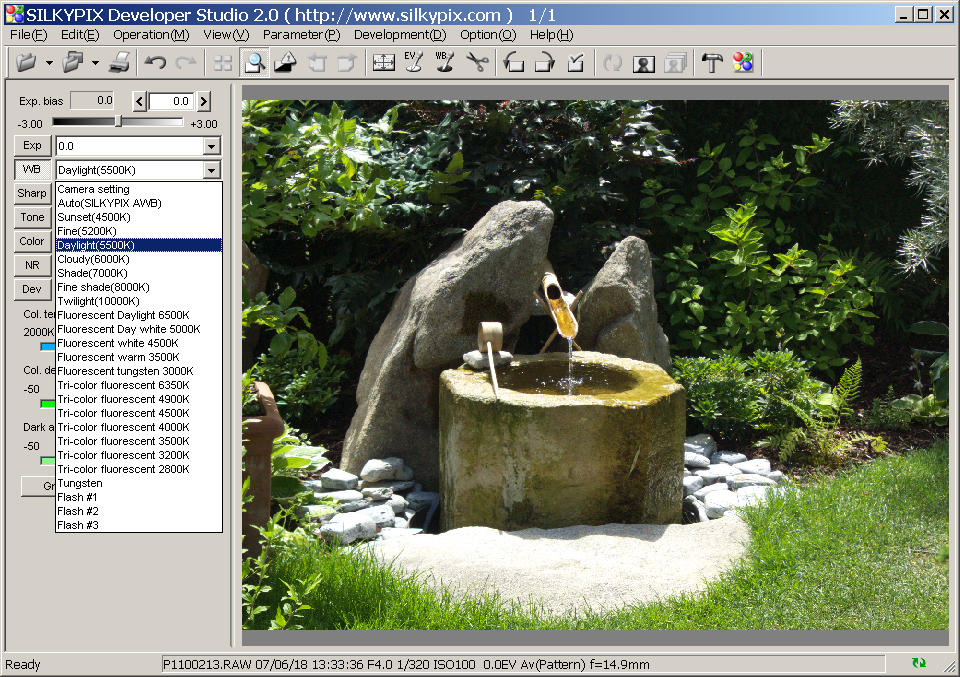Expand the exposure preset dropdown arrow

point(211,146)
